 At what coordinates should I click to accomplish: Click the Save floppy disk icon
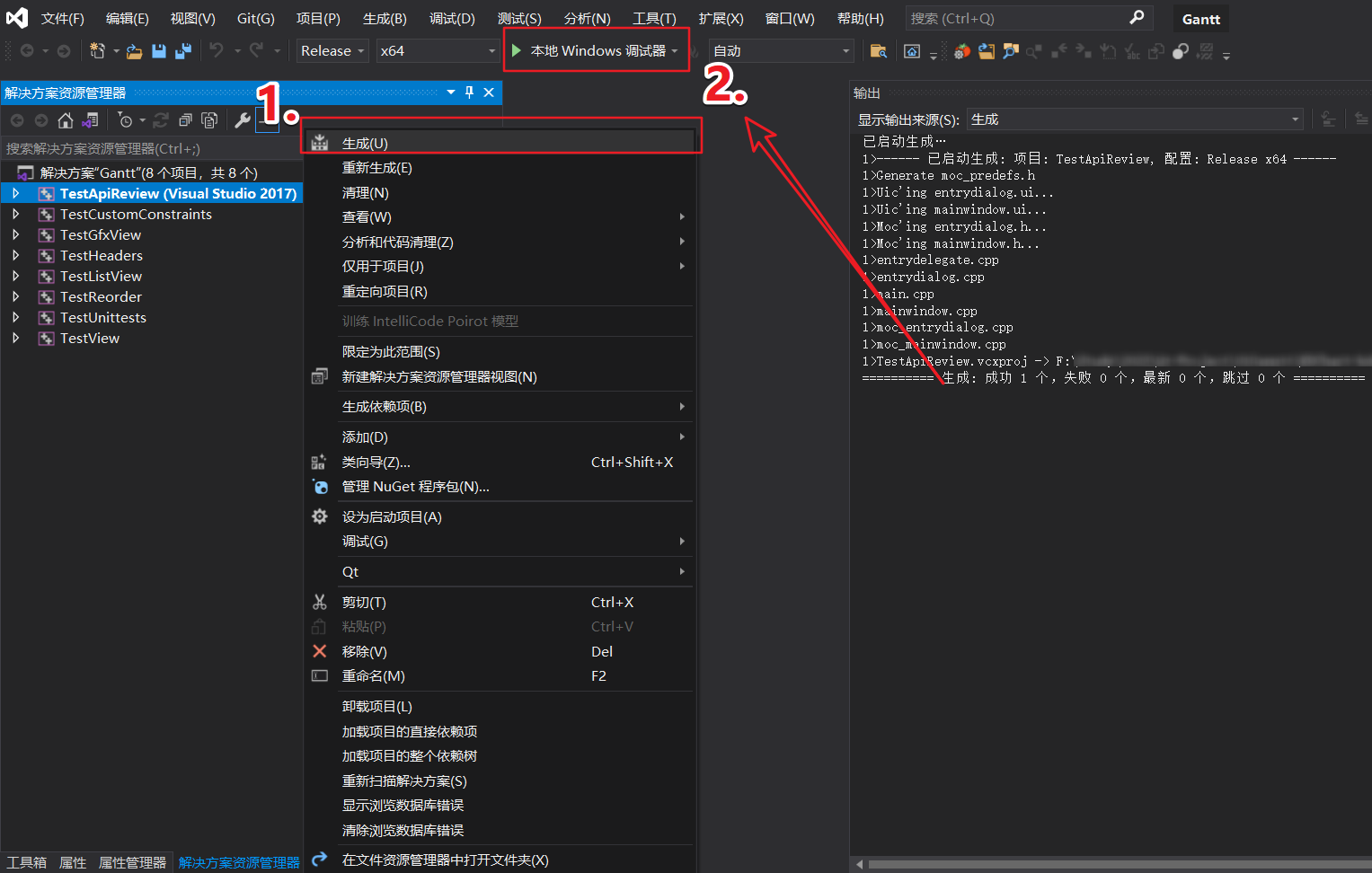tap(159, 51)
